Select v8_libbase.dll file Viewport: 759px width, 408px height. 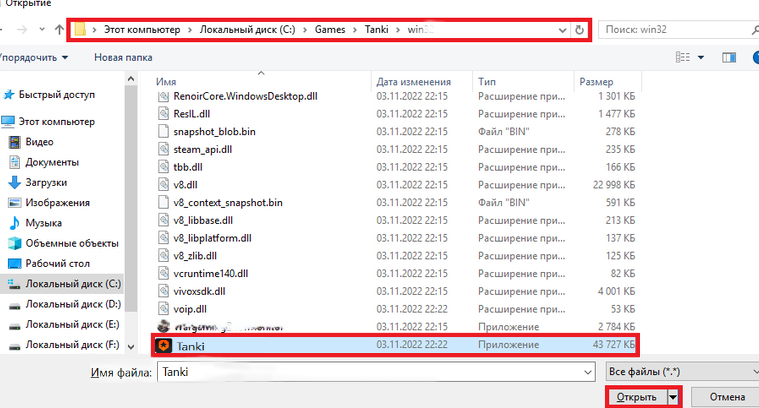point(203,221)
